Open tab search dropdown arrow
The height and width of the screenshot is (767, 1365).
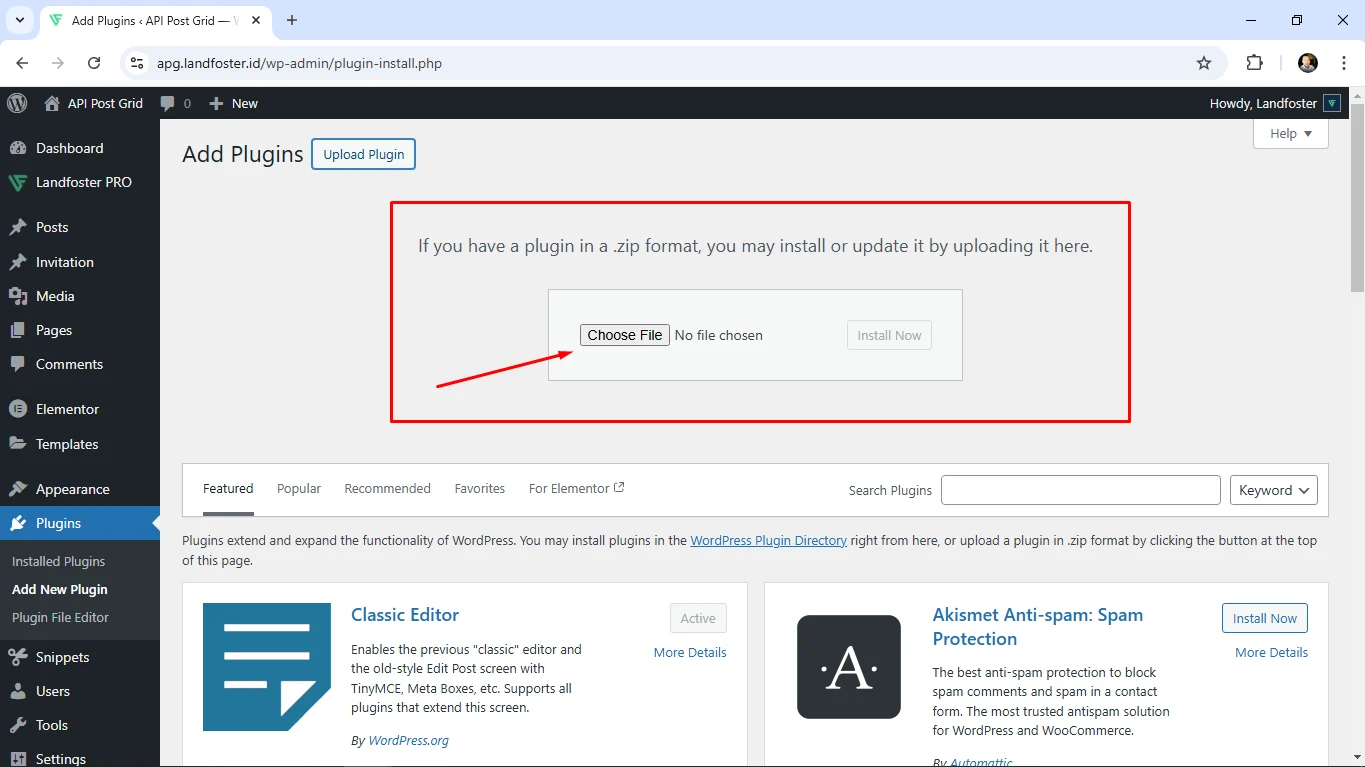pos(19,20)
